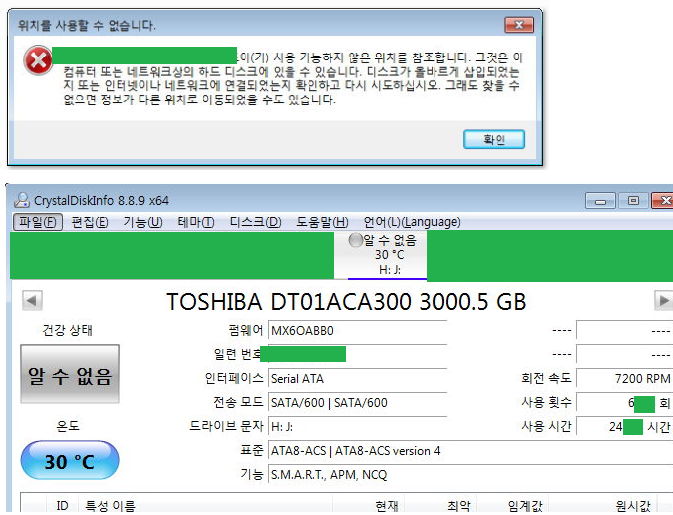Viewport: 673px width, 515px height.
Task: Click the 알 수 없음 health status button
Action: pos(70,374)
